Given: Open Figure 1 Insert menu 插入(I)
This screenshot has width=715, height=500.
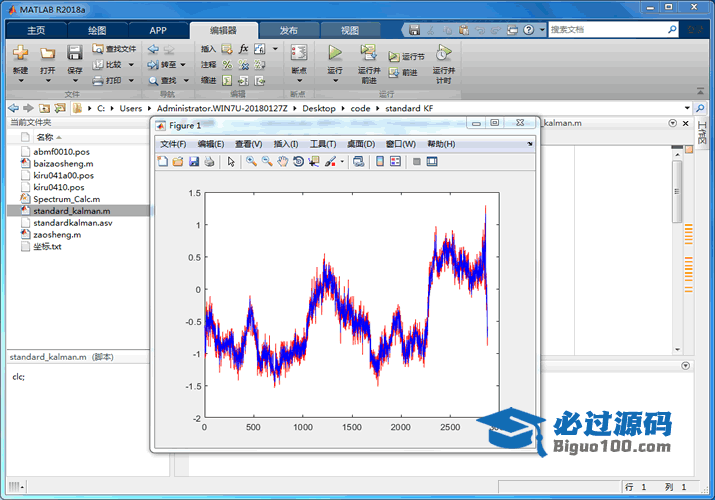Looking at the screenshot, I should pos(286,144).
